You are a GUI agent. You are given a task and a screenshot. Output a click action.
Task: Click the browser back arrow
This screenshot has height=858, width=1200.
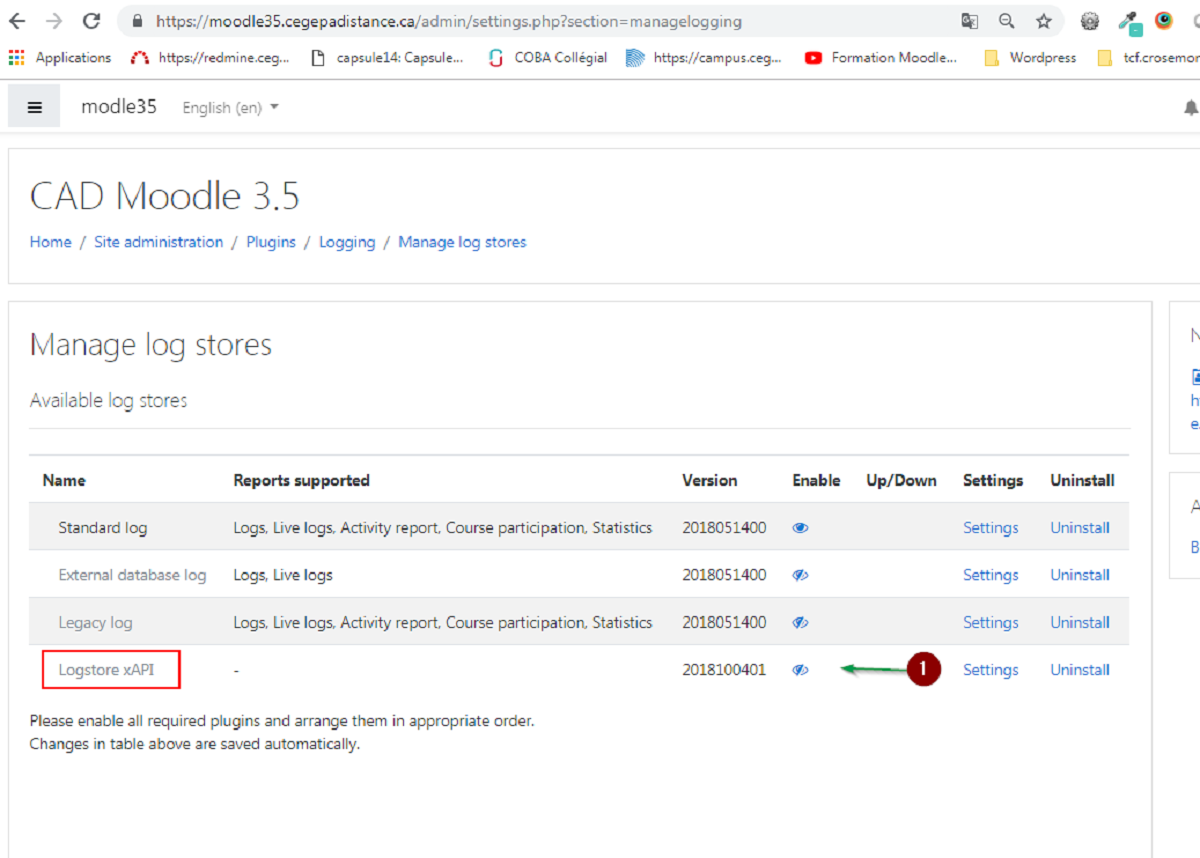(18, 21)
